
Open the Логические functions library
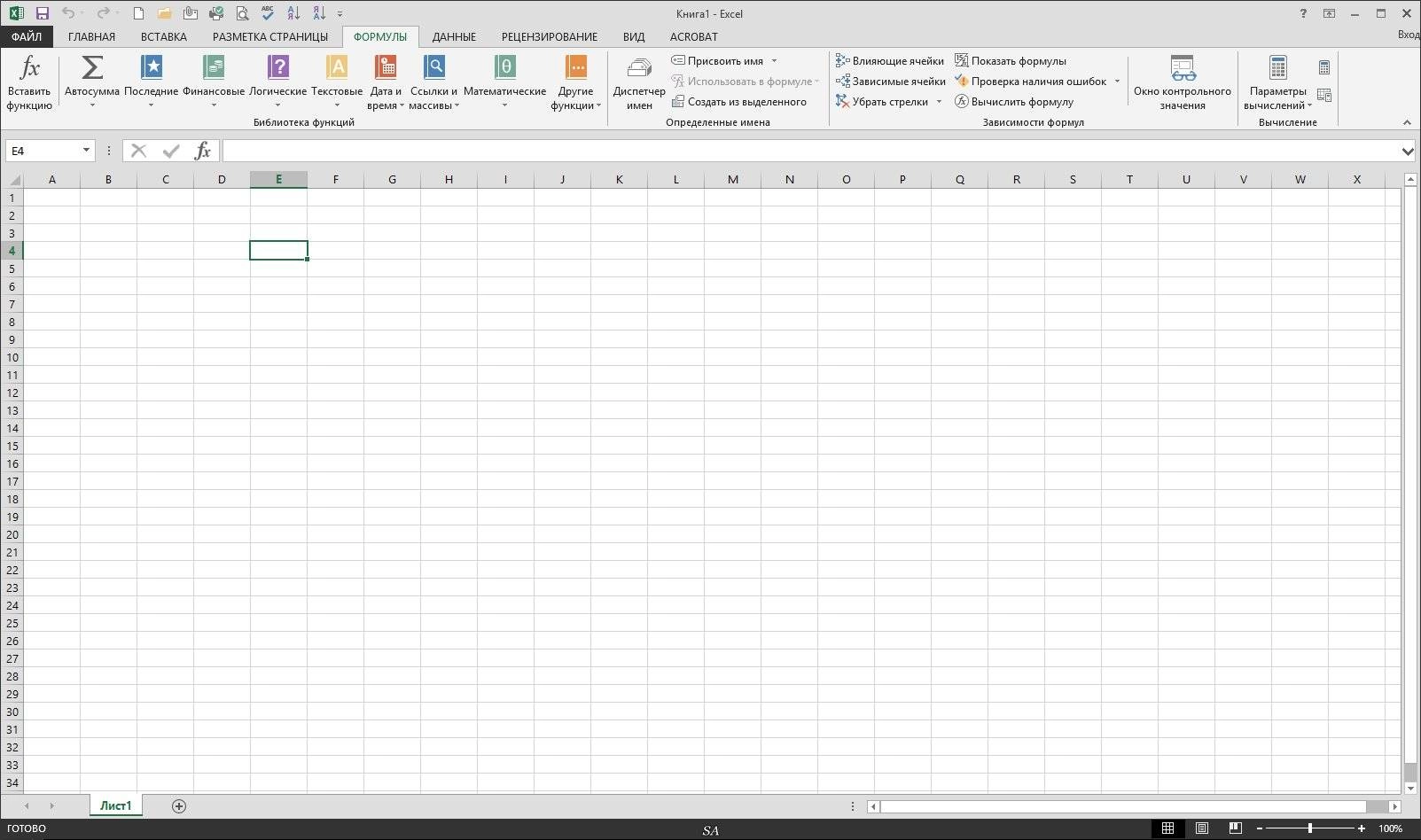[x=278, y=82]
